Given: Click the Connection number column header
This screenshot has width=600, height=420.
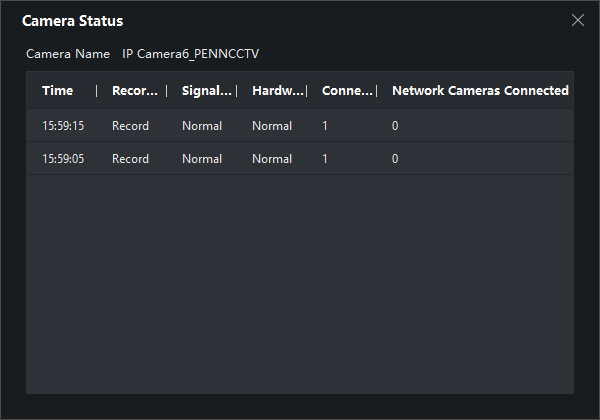Looking at the screenshot, I should (x=346, y=91).
